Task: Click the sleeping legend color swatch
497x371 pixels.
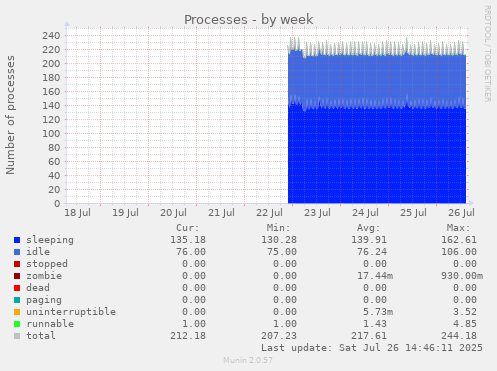Action: click(x=17, y=240)
